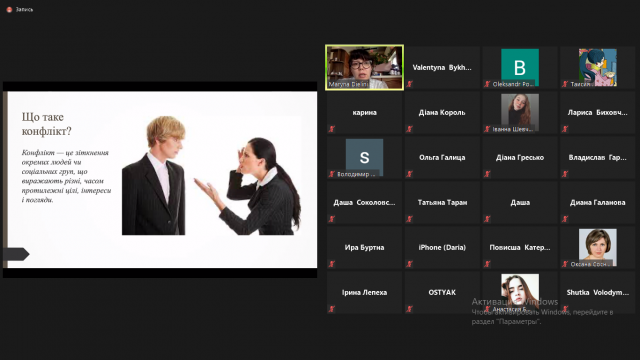Click the name Діана Король

coord(442,112)
